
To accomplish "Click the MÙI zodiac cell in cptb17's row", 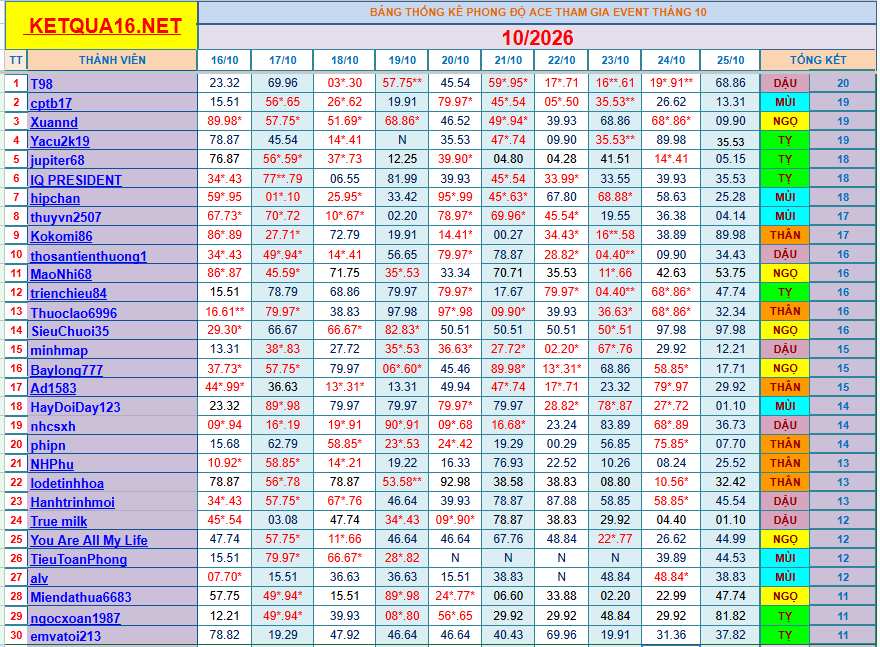I will pos(785,102).
